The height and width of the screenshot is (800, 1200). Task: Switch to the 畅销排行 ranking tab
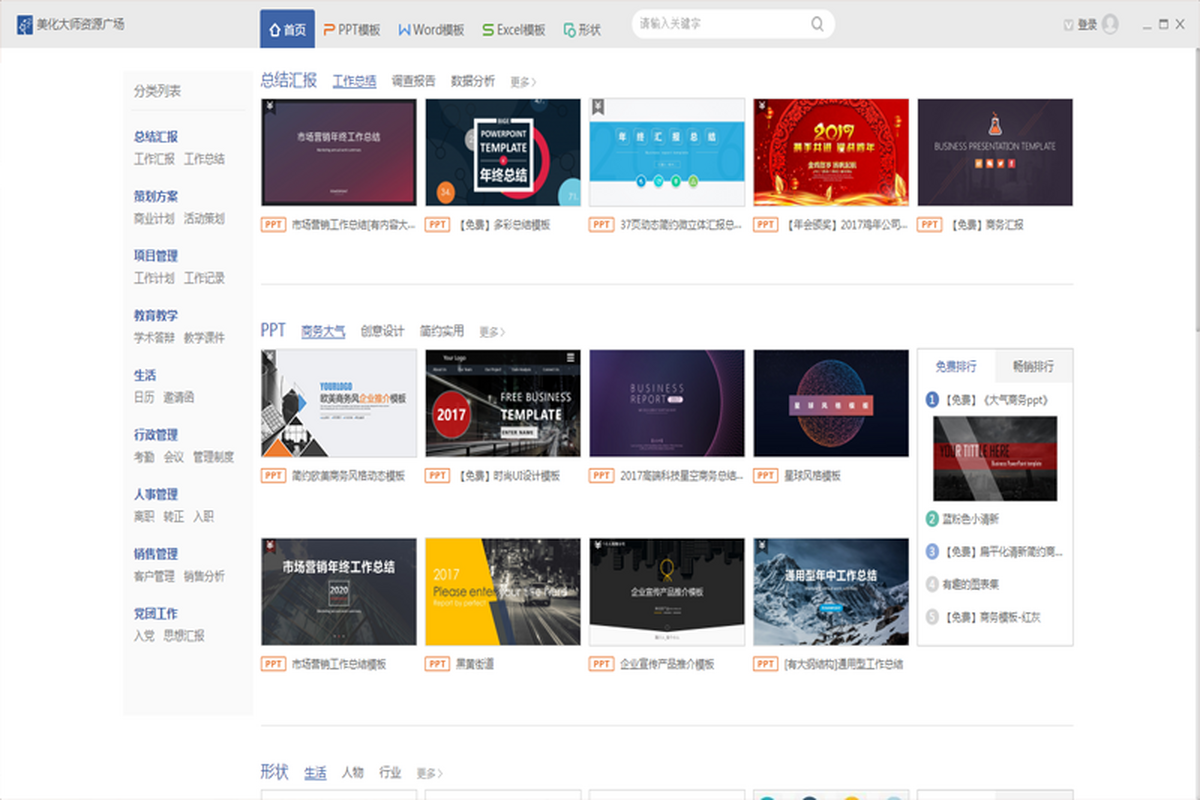pos(1033,366)
